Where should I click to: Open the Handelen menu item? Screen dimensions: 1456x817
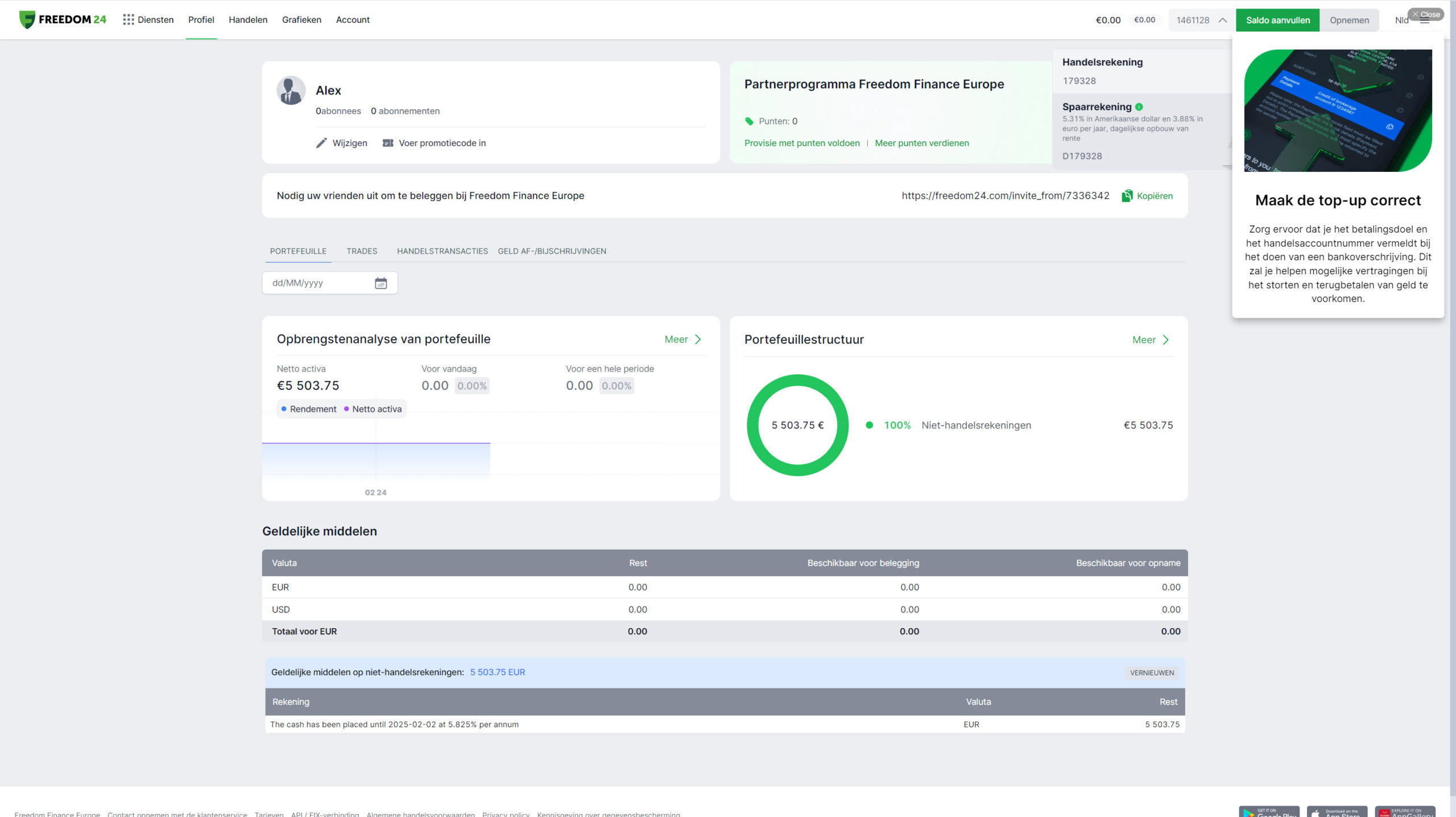tap(248, 20)
